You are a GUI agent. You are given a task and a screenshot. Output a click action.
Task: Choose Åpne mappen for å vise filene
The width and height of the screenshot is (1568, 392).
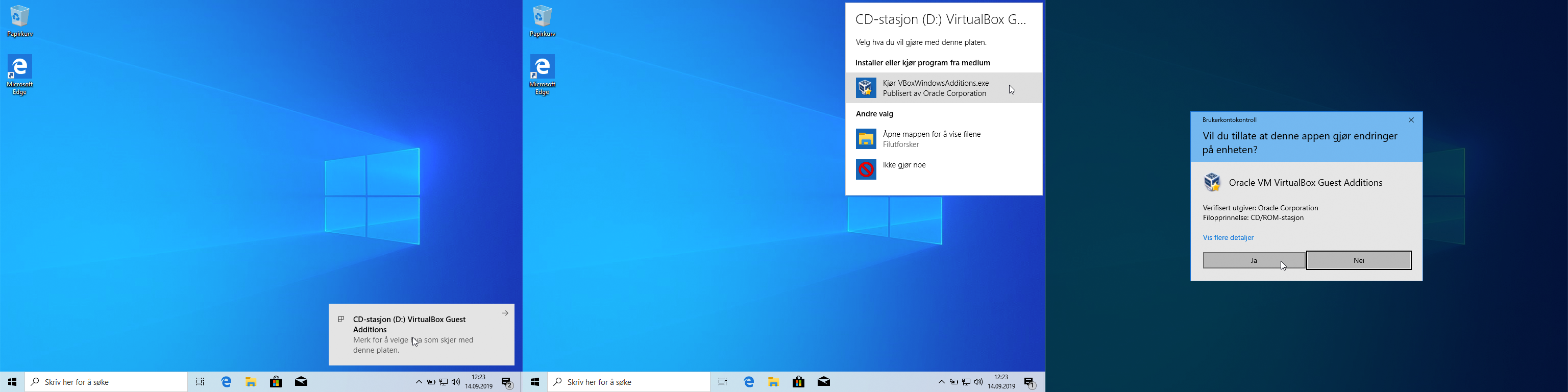pyautogui.click(x=943, y=139)
